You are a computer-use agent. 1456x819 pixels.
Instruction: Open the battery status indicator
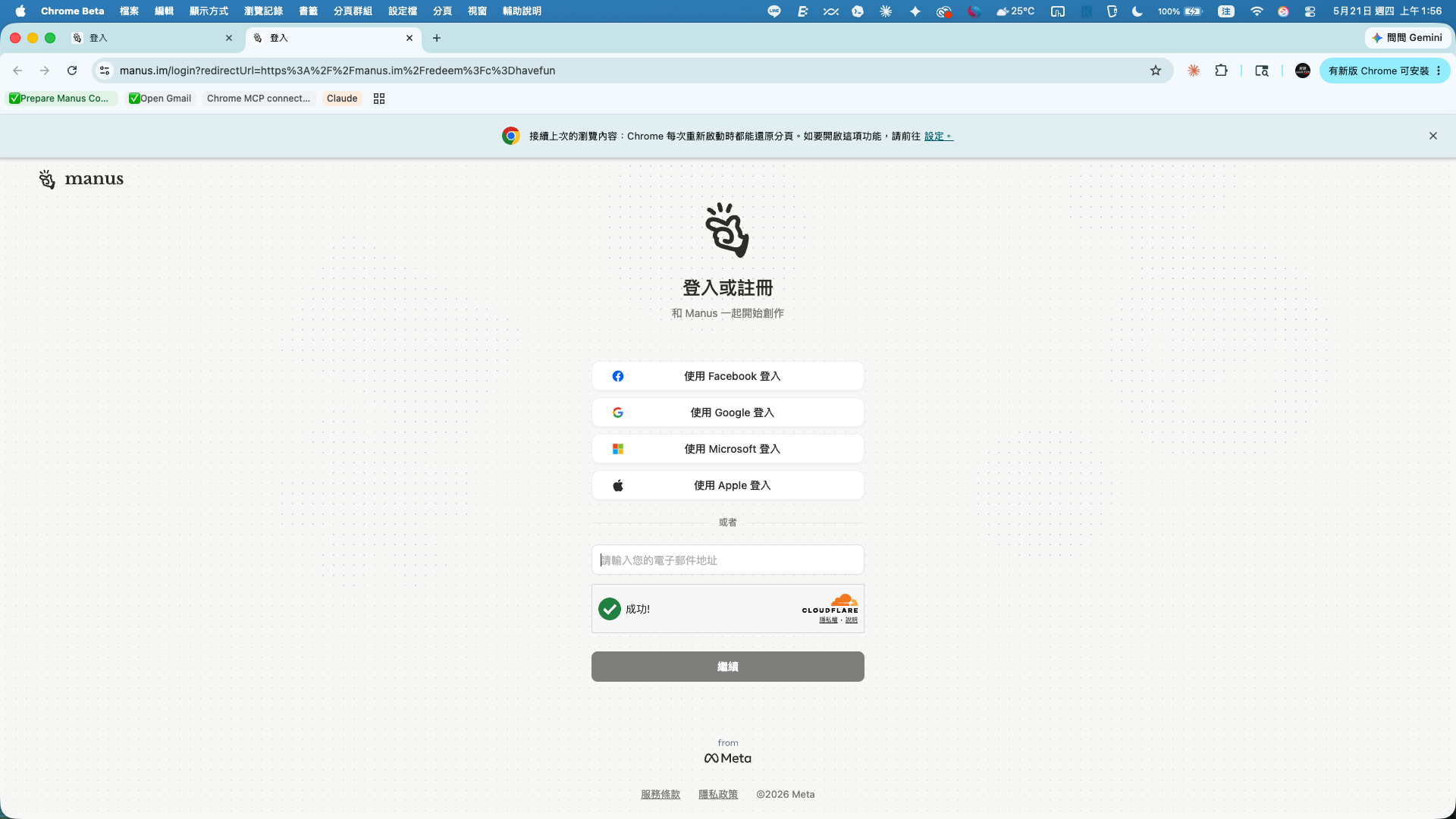point(1180,11)
